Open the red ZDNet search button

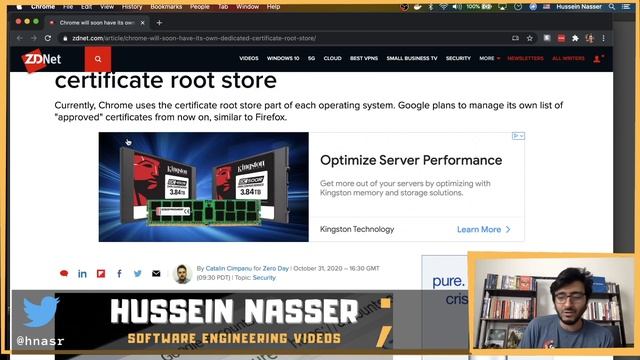coord(98,59)
